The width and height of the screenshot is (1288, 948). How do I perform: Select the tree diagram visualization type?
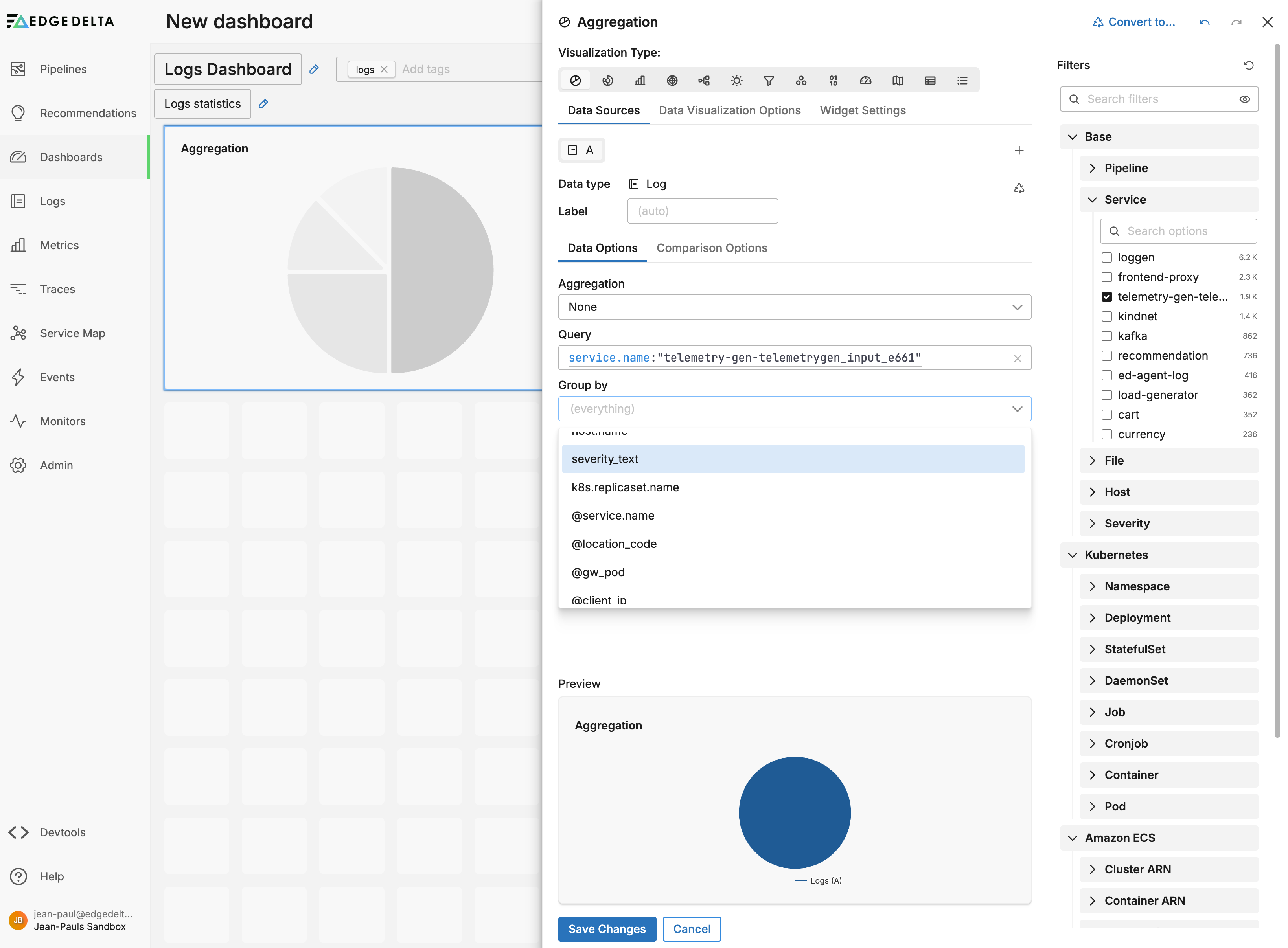pos(704,81)
